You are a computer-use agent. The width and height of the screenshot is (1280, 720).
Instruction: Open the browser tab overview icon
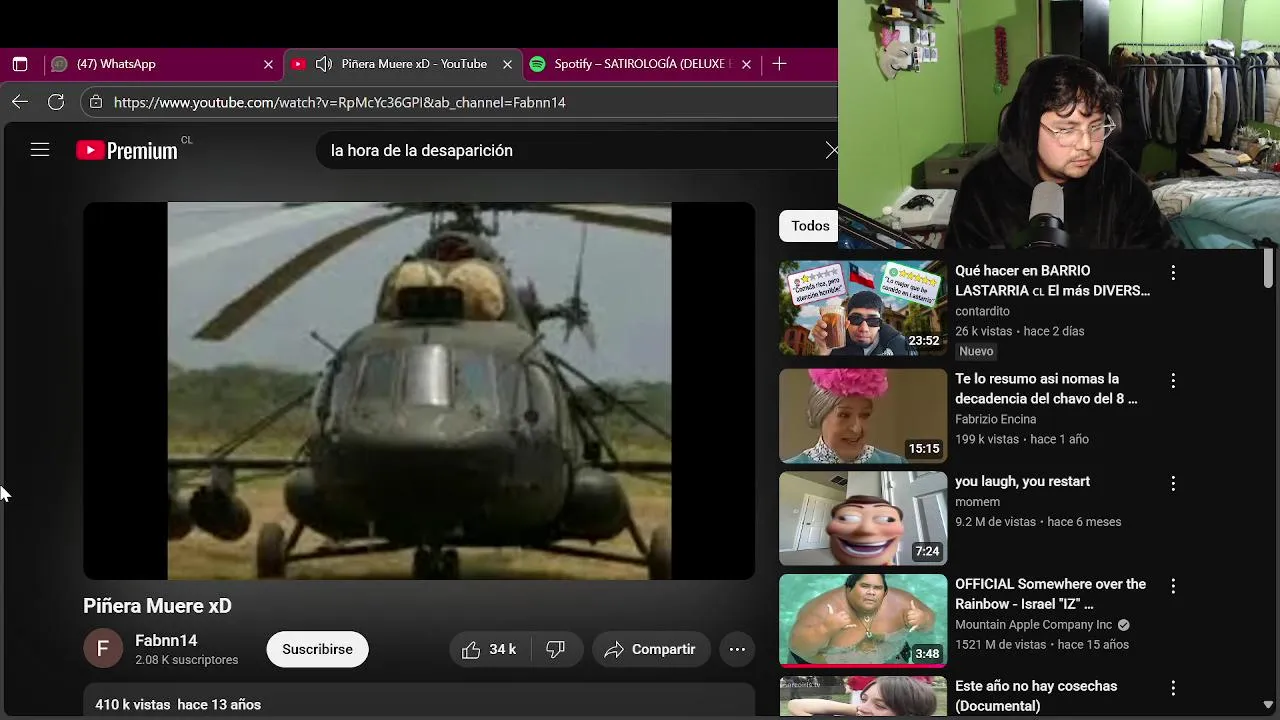click(x=20, y=64)
